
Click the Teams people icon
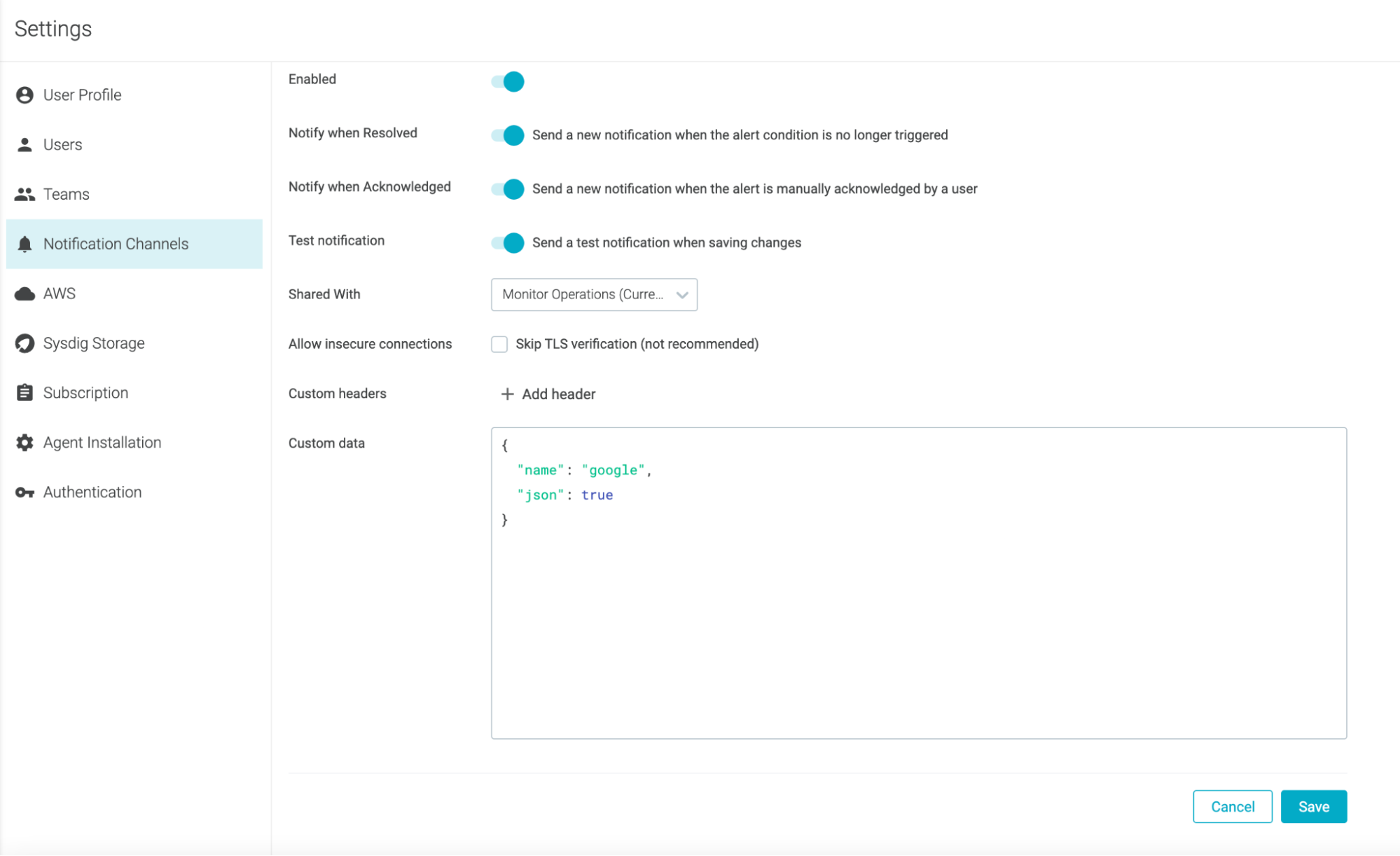[x=25, y=194]
